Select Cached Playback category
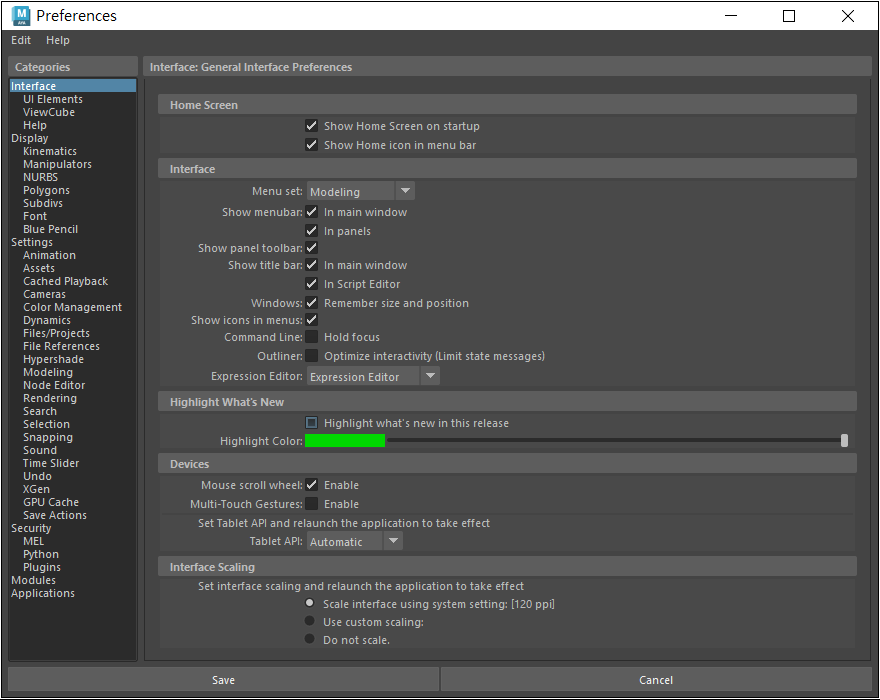The image size is (880, 700). [66, 281]
